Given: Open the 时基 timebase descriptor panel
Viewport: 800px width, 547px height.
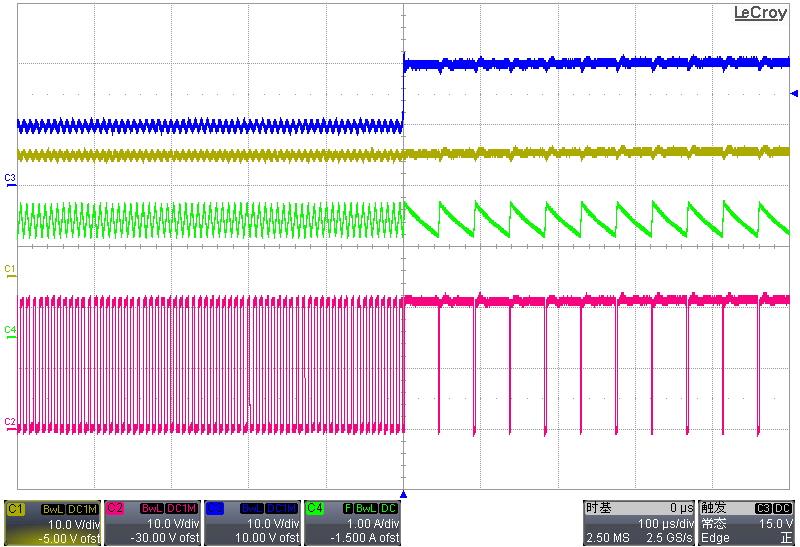Looking at the screenshot, I should tap(638, 523).
